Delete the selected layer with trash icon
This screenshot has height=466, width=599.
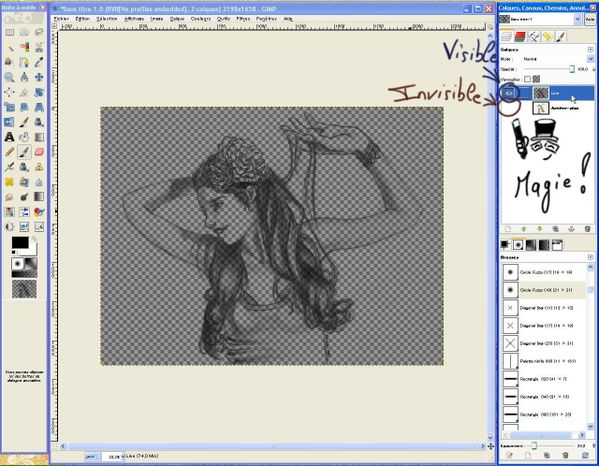(588, 229)
